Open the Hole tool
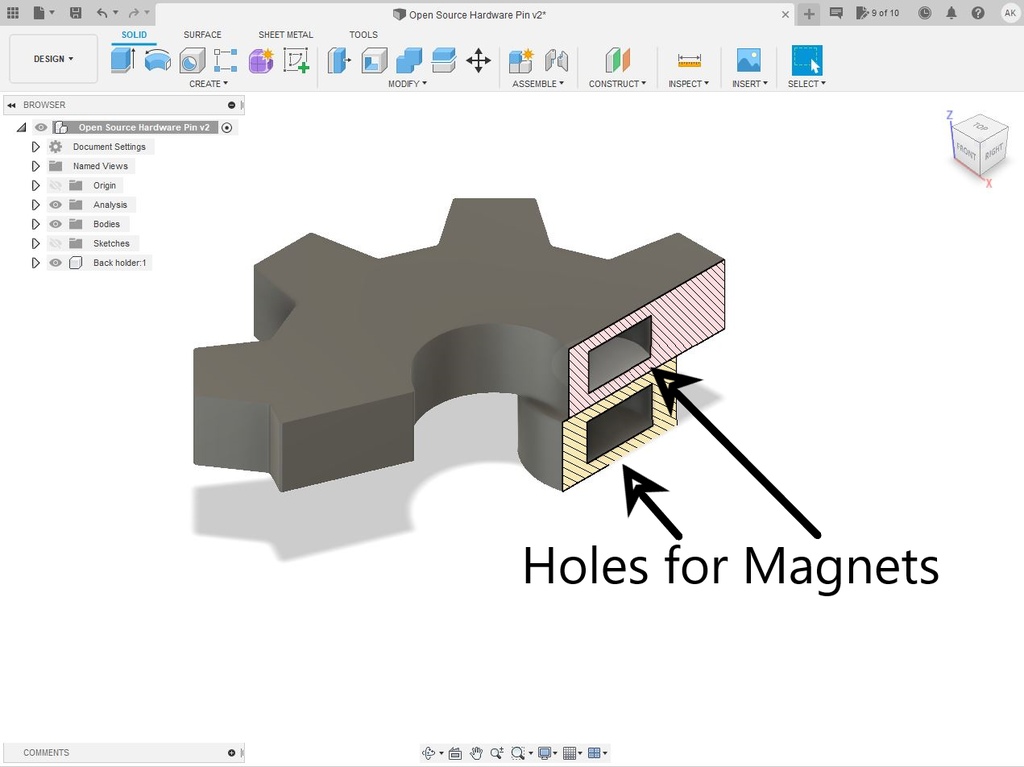1024x767 pixels. [x=191, y=60]
